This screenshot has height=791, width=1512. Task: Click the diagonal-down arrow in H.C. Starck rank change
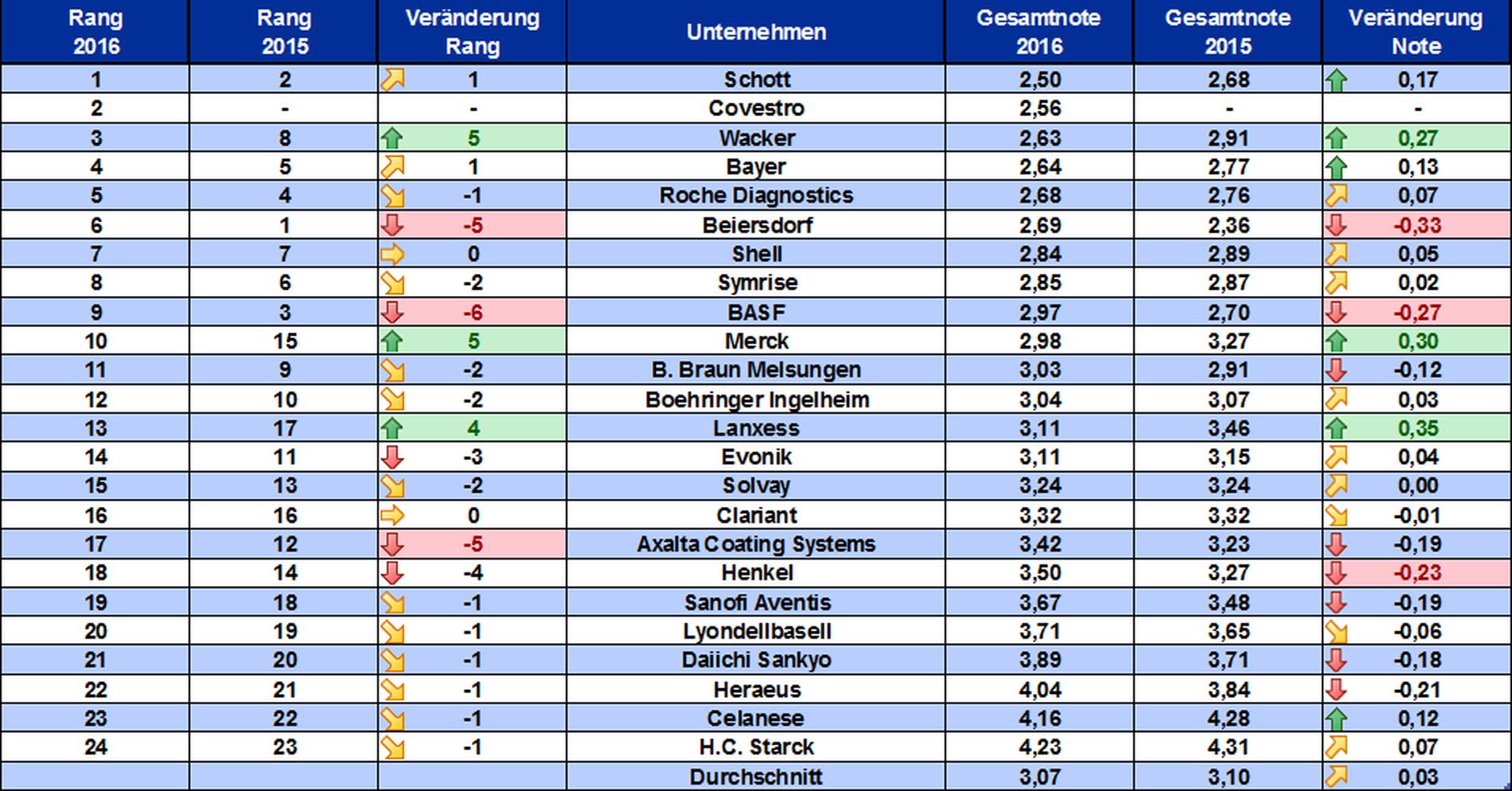pos(392,748)
